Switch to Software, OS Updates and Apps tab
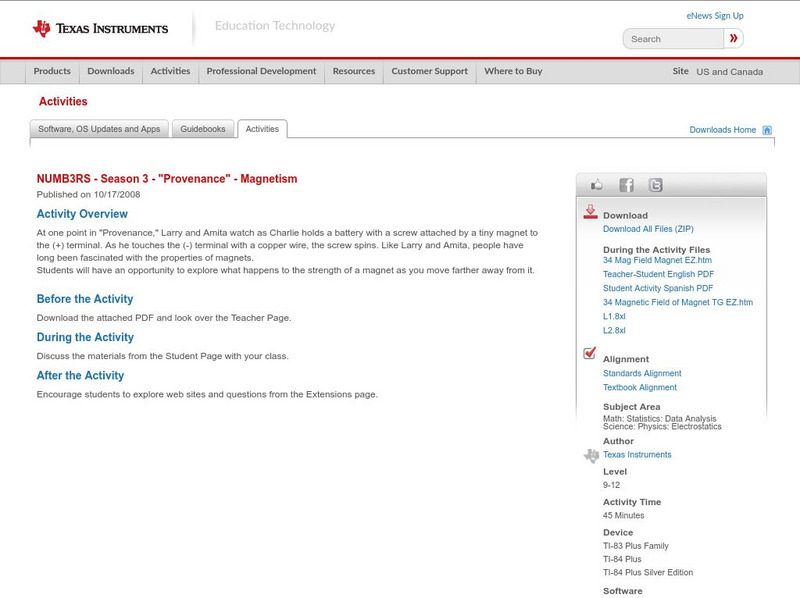Screen dimensions: 800x598 tap(99, 129)
